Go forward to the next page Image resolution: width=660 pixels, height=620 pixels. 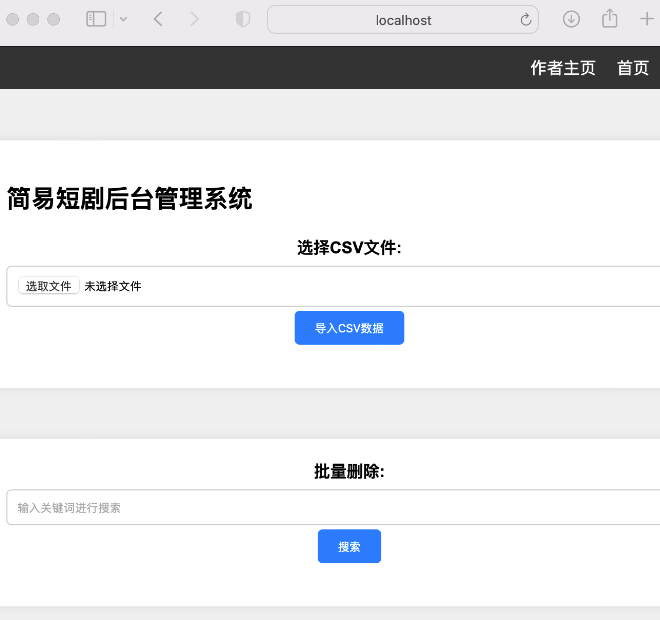194,19
